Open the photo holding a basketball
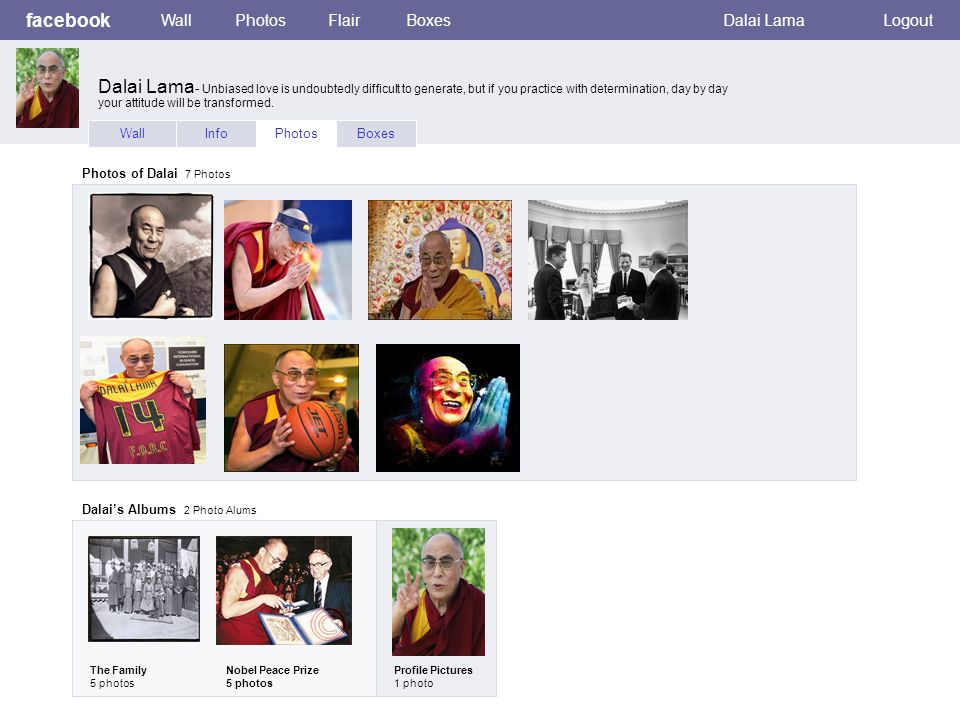 (x=291, y=408)
